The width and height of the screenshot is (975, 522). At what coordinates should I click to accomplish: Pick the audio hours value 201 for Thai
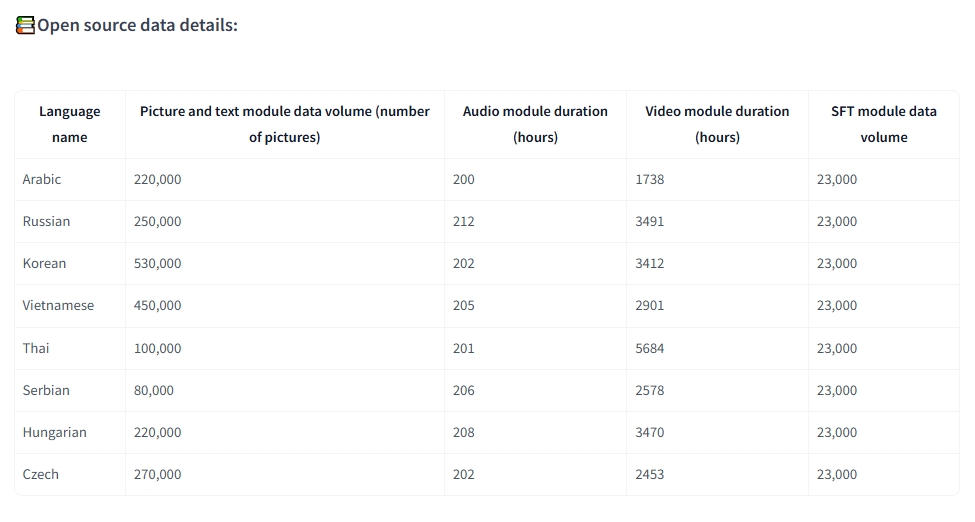(x=464, y=348)
